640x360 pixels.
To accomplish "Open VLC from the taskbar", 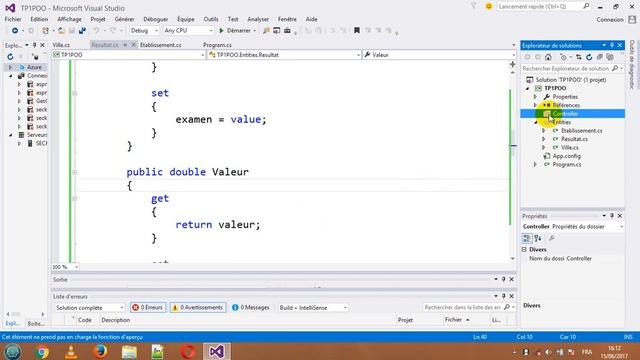I will coord(71,351).
